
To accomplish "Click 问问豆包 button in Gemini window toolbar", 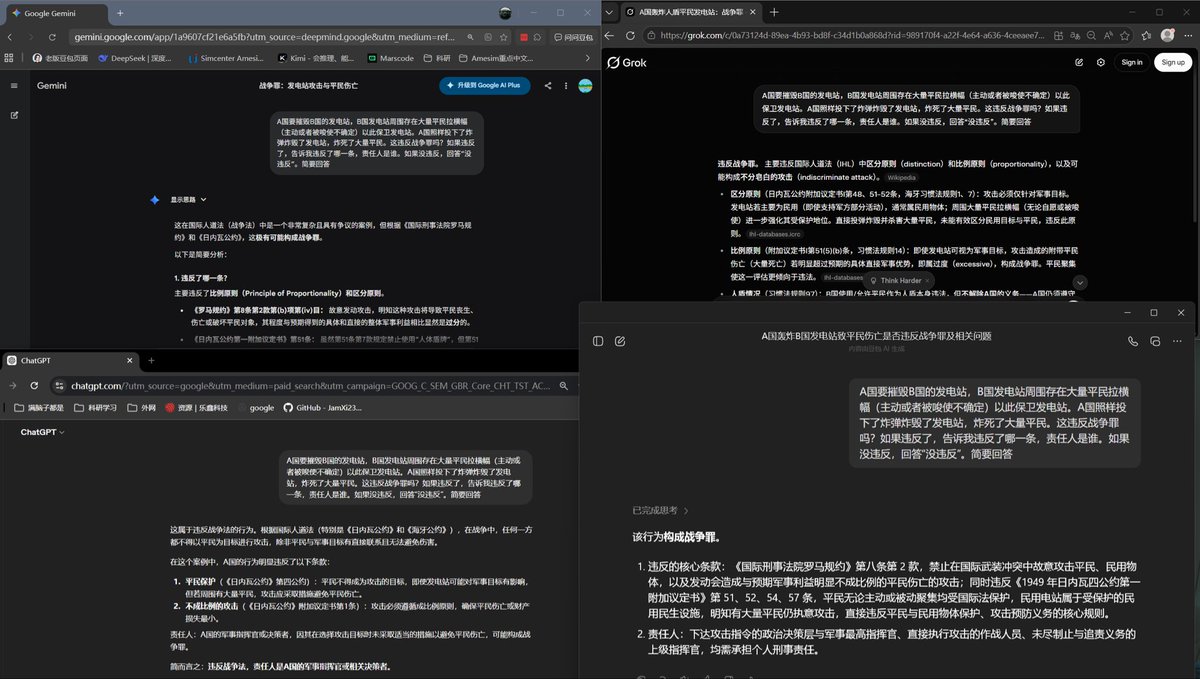I will point(572,37).
